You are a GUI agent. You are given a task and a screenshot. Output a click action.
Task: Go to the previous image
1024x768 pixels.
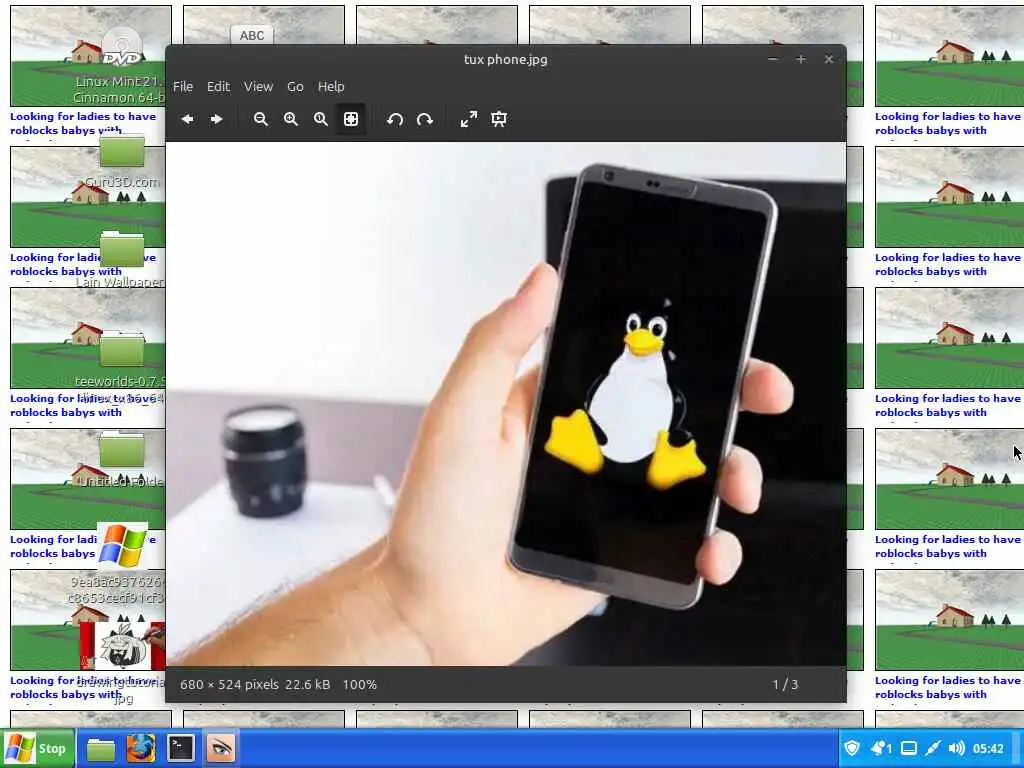point(187,120)
